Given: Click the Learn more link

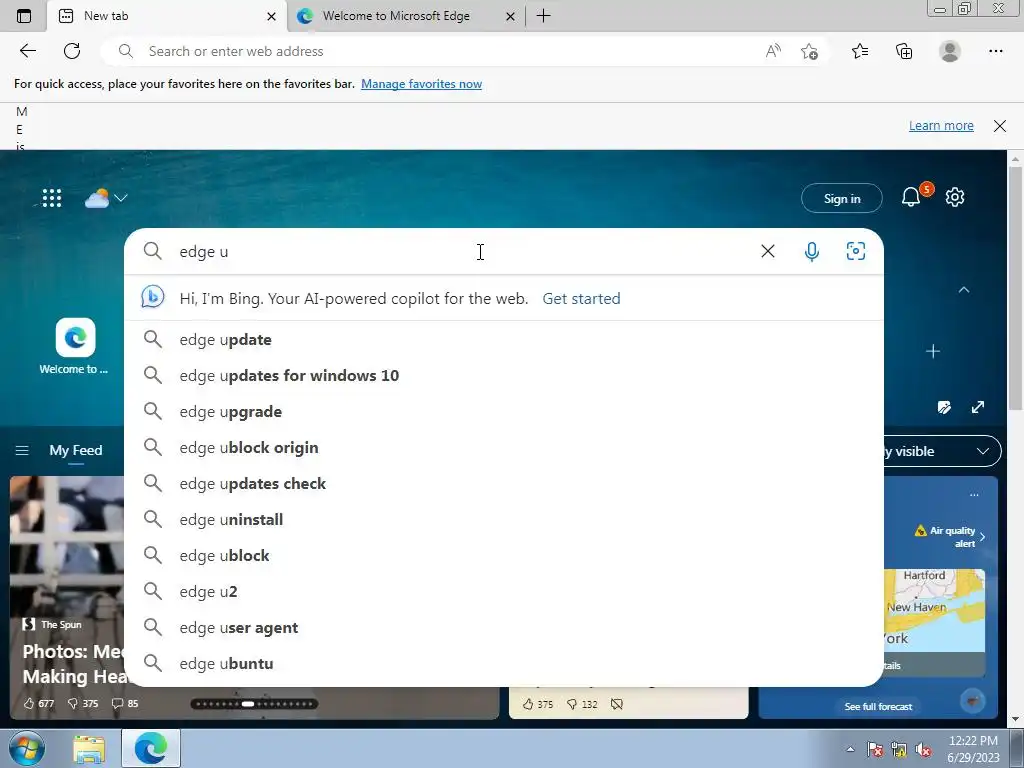Looking at the screenshot, I should pyautogui.click(x=941, y=125).
